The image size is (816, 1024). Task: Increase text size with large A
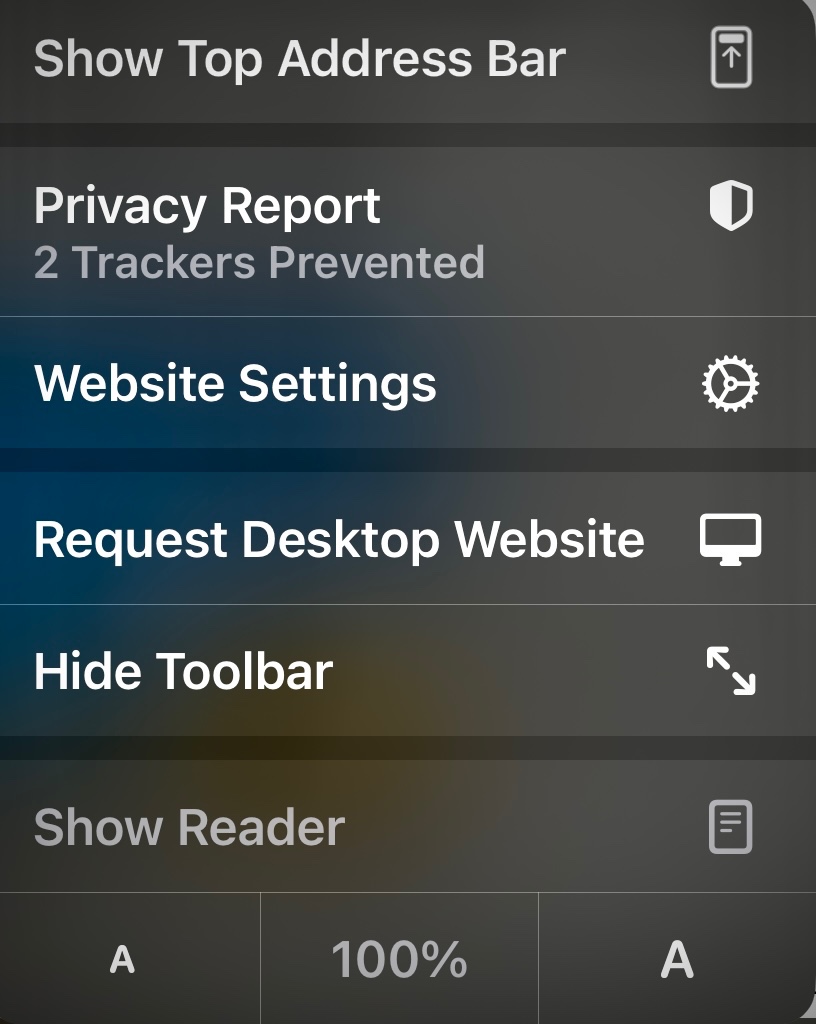coord(677,960)
